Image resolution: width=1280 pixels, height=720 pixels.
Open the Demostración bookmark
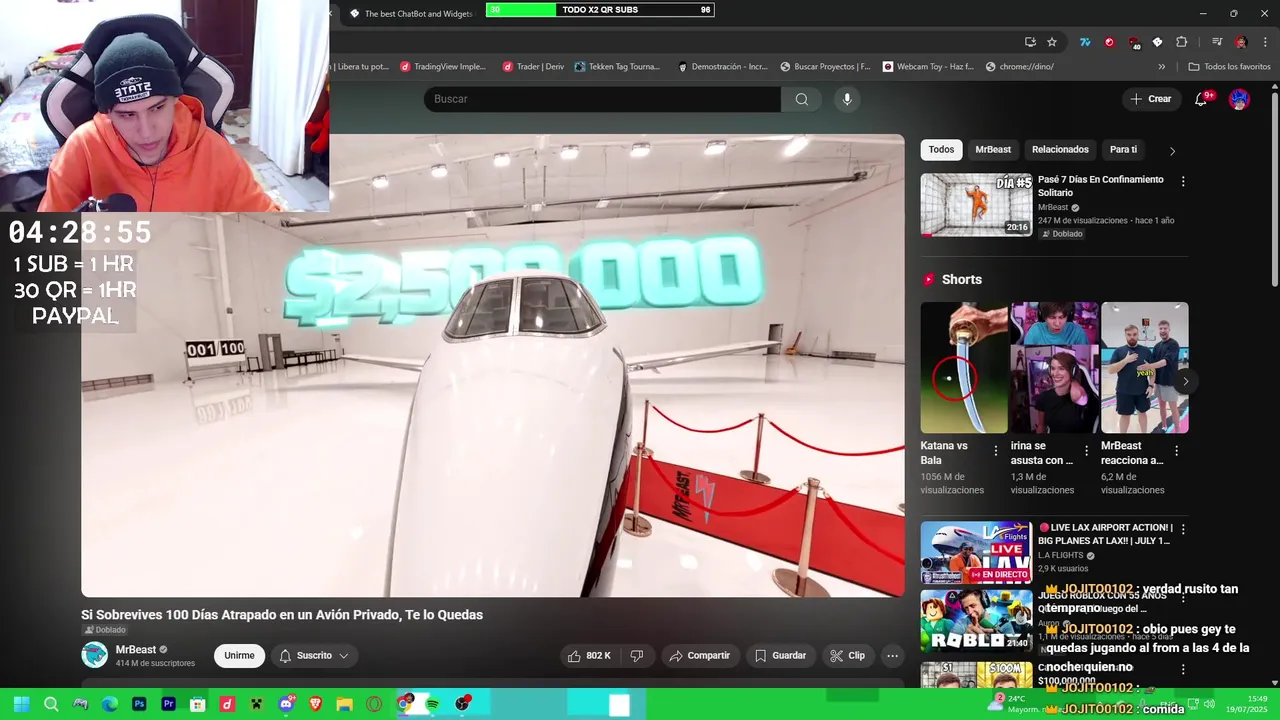point(723,67)
